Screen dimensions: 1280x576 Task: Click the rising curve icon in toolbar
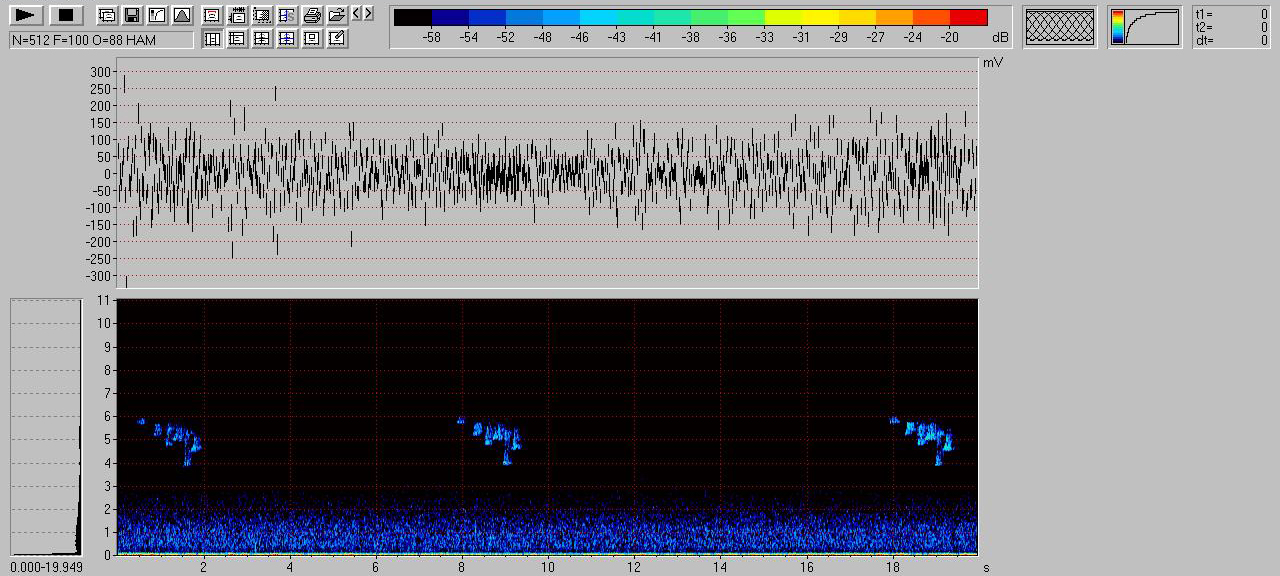point(156,15)
